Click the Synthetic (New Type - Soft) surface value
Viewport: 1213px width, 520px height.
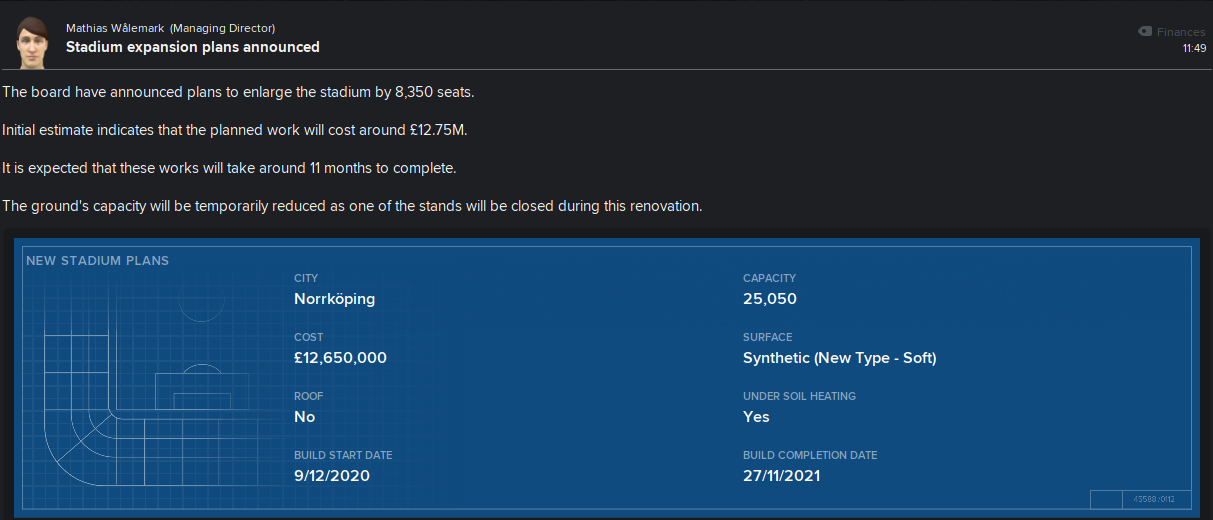[840, 358]
